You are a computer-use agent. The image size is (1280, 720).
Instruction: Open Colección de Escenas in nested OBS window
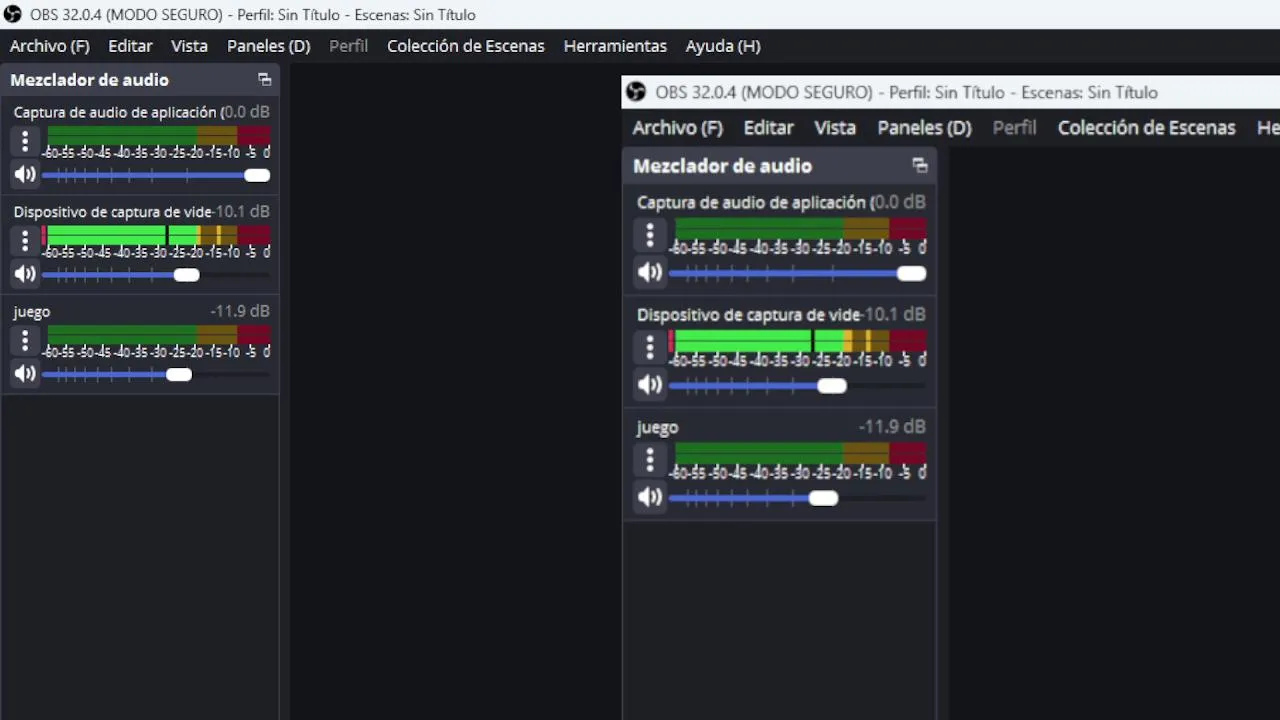(x=1147, y=128)
